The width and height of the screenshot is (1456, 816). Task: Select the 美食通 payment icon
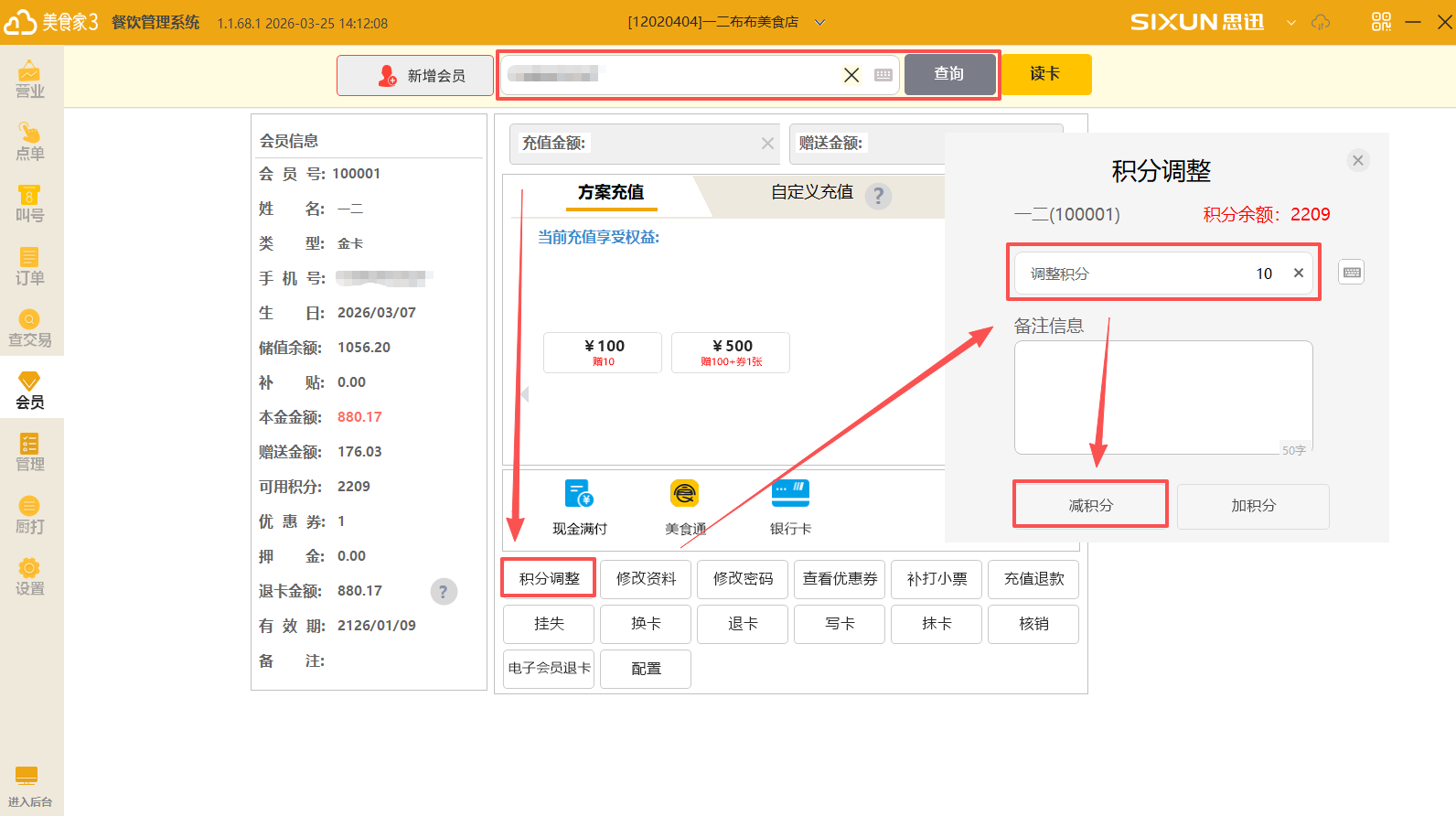tap(685, 507)
